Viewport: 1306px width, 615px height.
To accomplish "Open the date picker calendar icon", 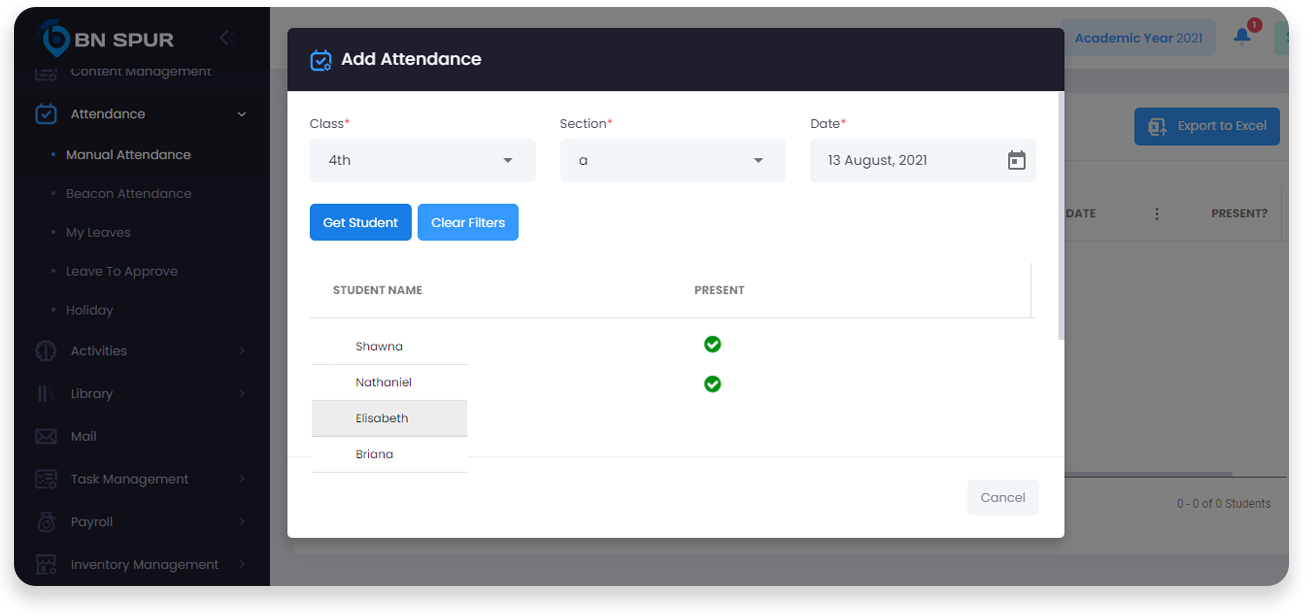I will coord(1016,160).
